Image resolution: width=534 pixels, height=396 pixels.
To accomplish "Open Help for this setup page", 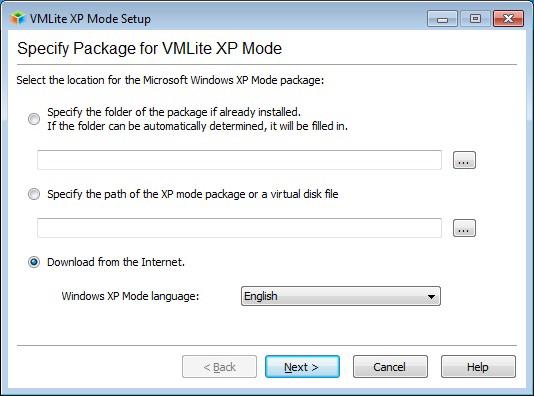I will click(478, 367).
